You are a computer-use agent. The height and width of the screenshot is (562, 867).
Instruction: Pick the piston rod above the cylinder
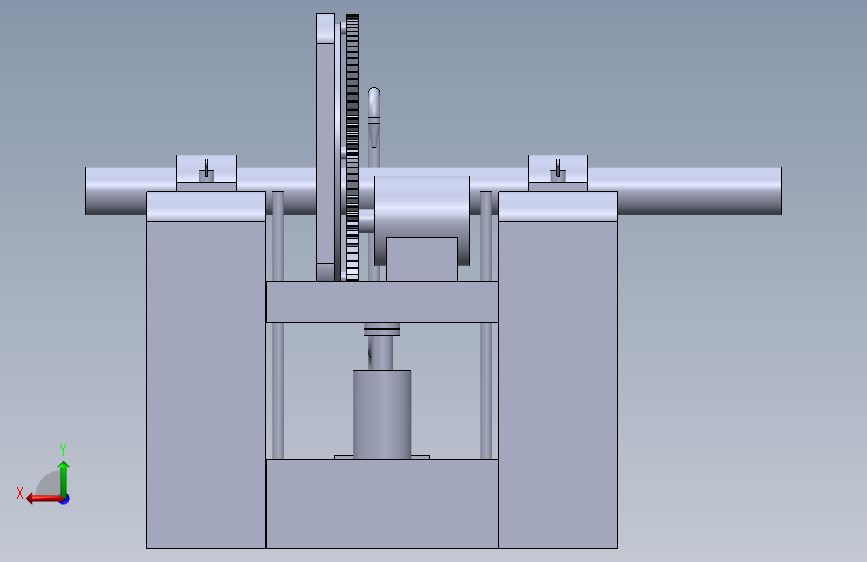(x=381, y=352)
